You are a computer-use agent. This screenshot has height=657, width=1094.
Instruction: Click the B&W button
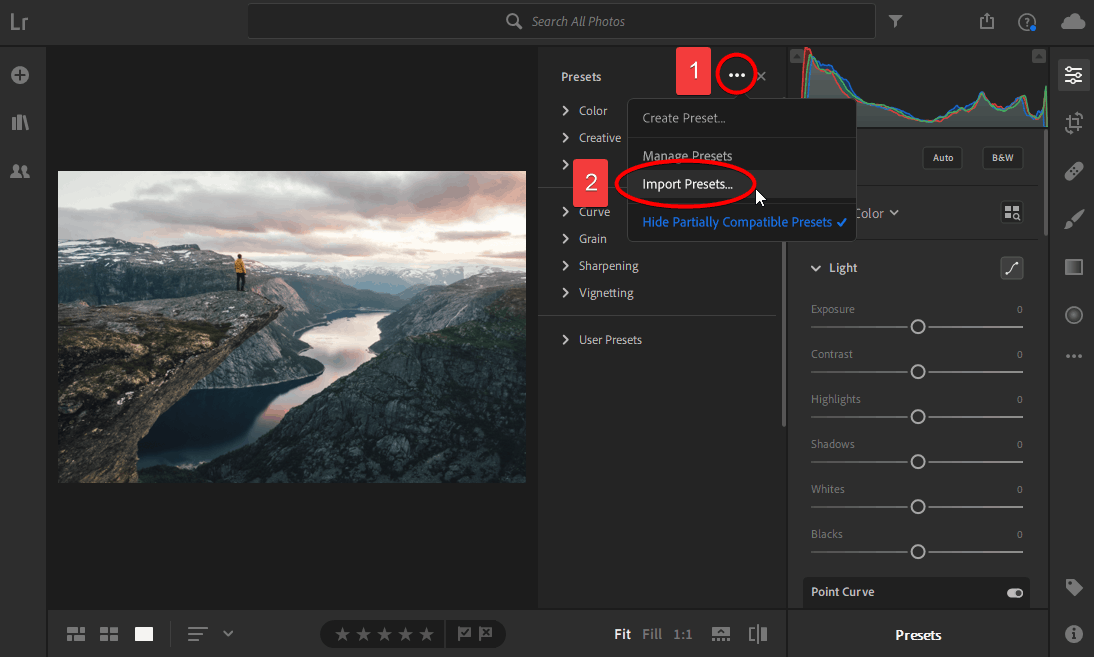pyautogui.click(x=1003, y=158)
